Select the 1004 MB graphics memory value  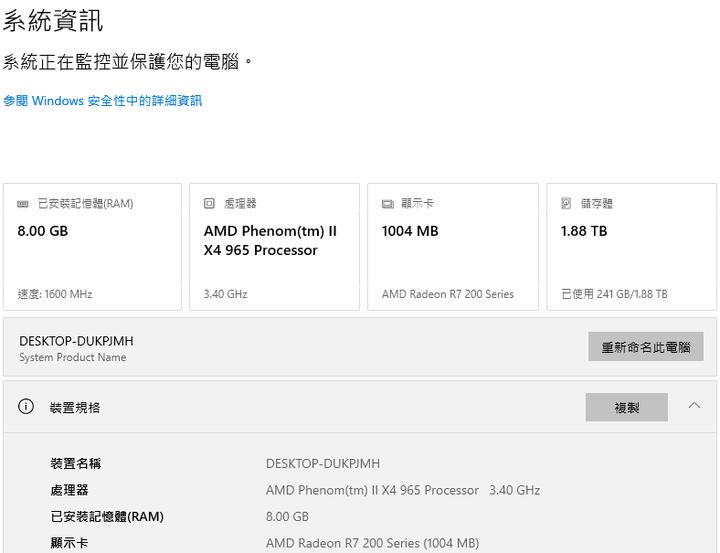(x=410, y=231)
